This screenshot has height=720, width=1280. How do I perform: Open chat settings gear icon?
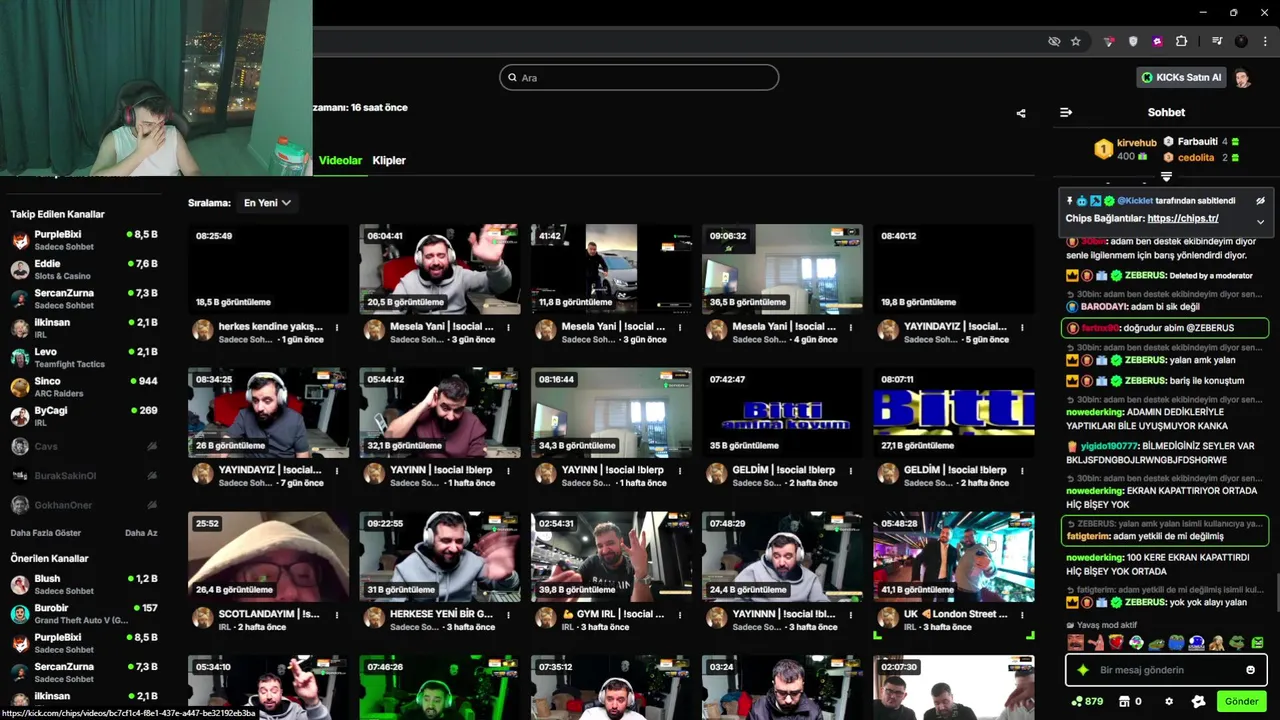point(1169,702)
